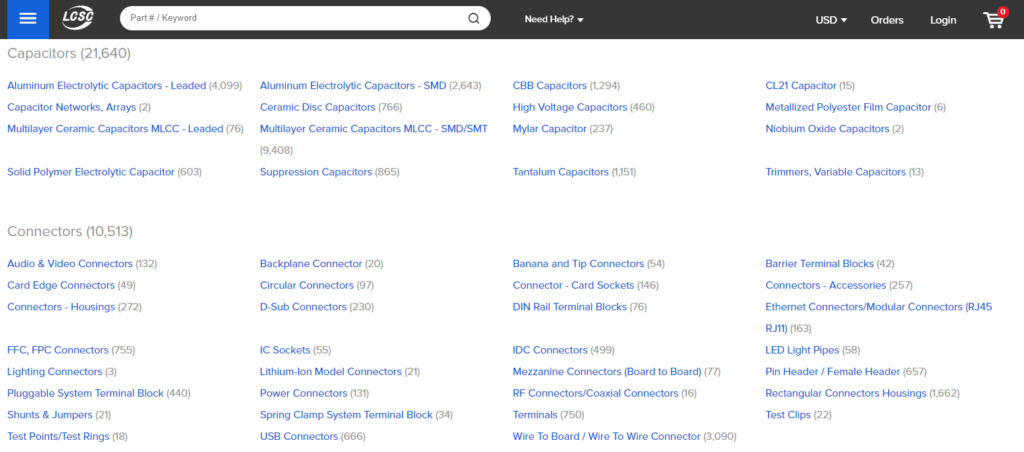The width and height of the screenshot is (1024, 452).
Task: Open USB Connectors category
Action: pos(298,436)
